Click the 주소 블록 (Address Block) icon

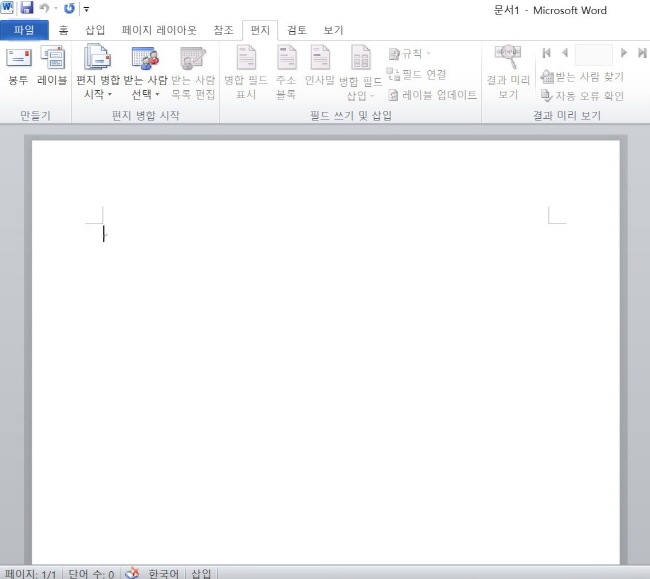(286, 59)
